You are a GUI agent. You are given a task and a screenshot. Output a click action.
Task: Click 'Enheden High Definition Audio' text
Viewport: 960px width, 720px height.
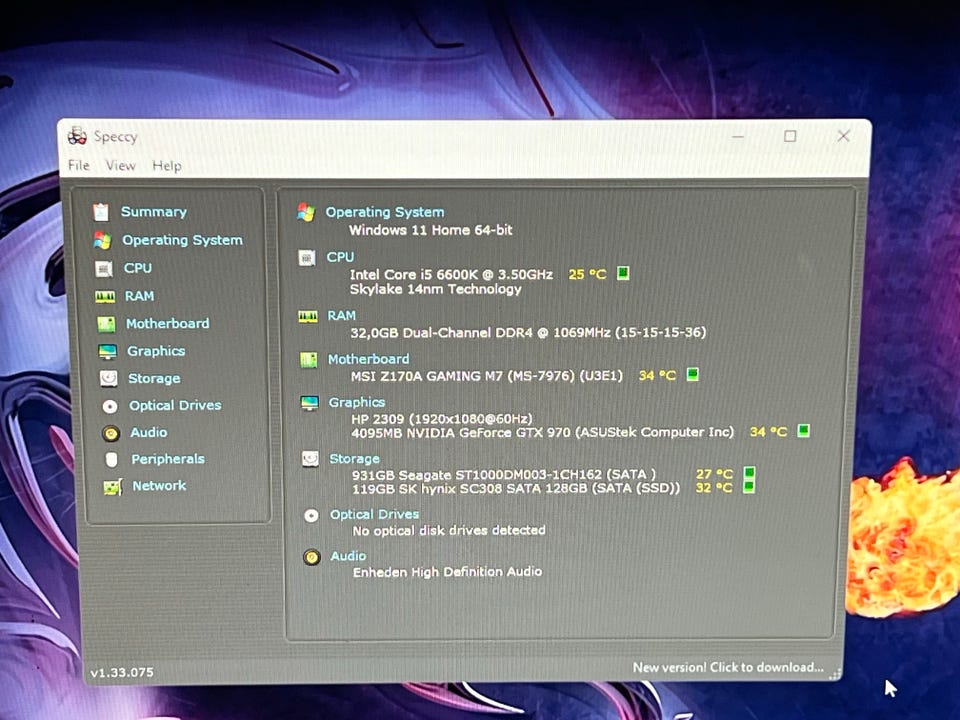pyautogui.click(x=448, y=572)
